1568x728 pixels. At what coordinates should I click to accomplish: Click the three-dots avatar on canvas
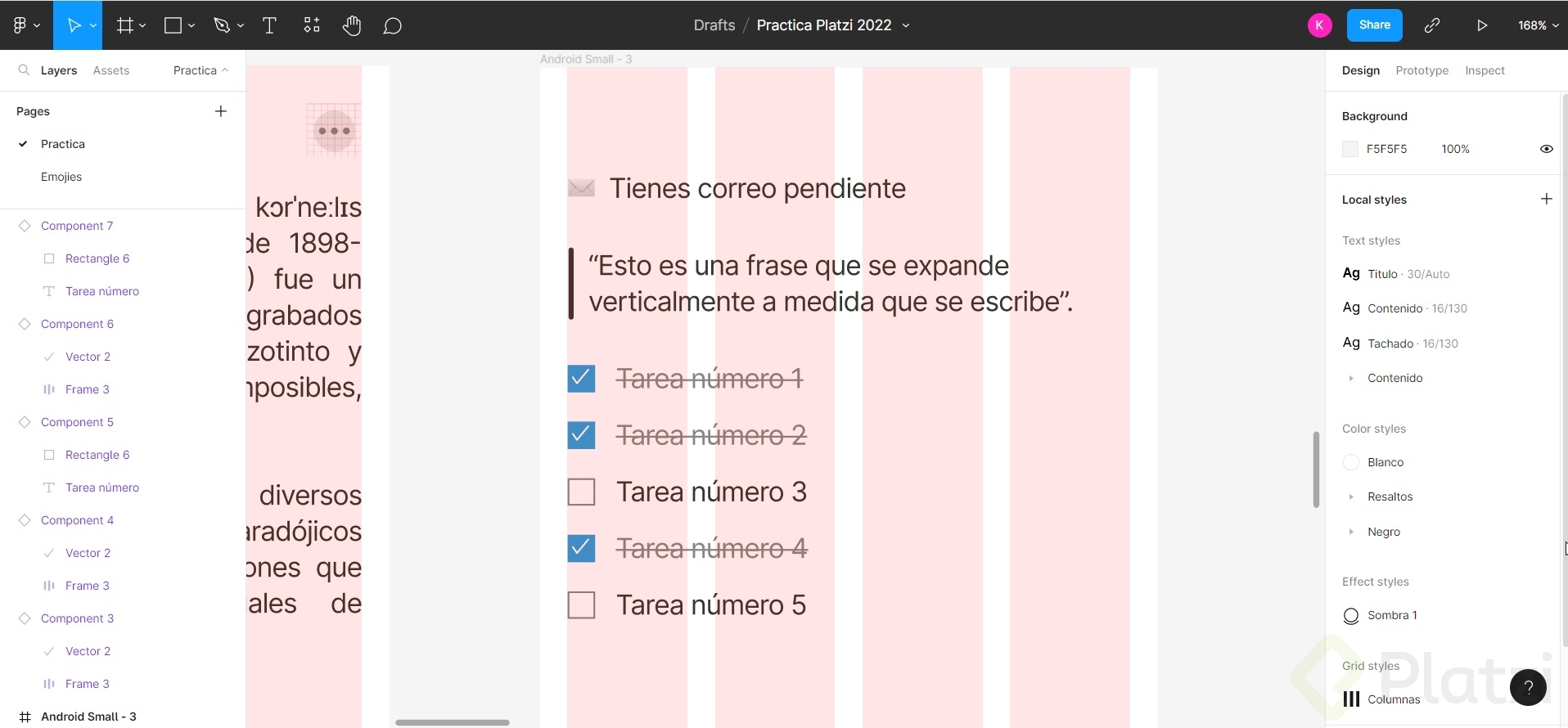click(334, 131)
